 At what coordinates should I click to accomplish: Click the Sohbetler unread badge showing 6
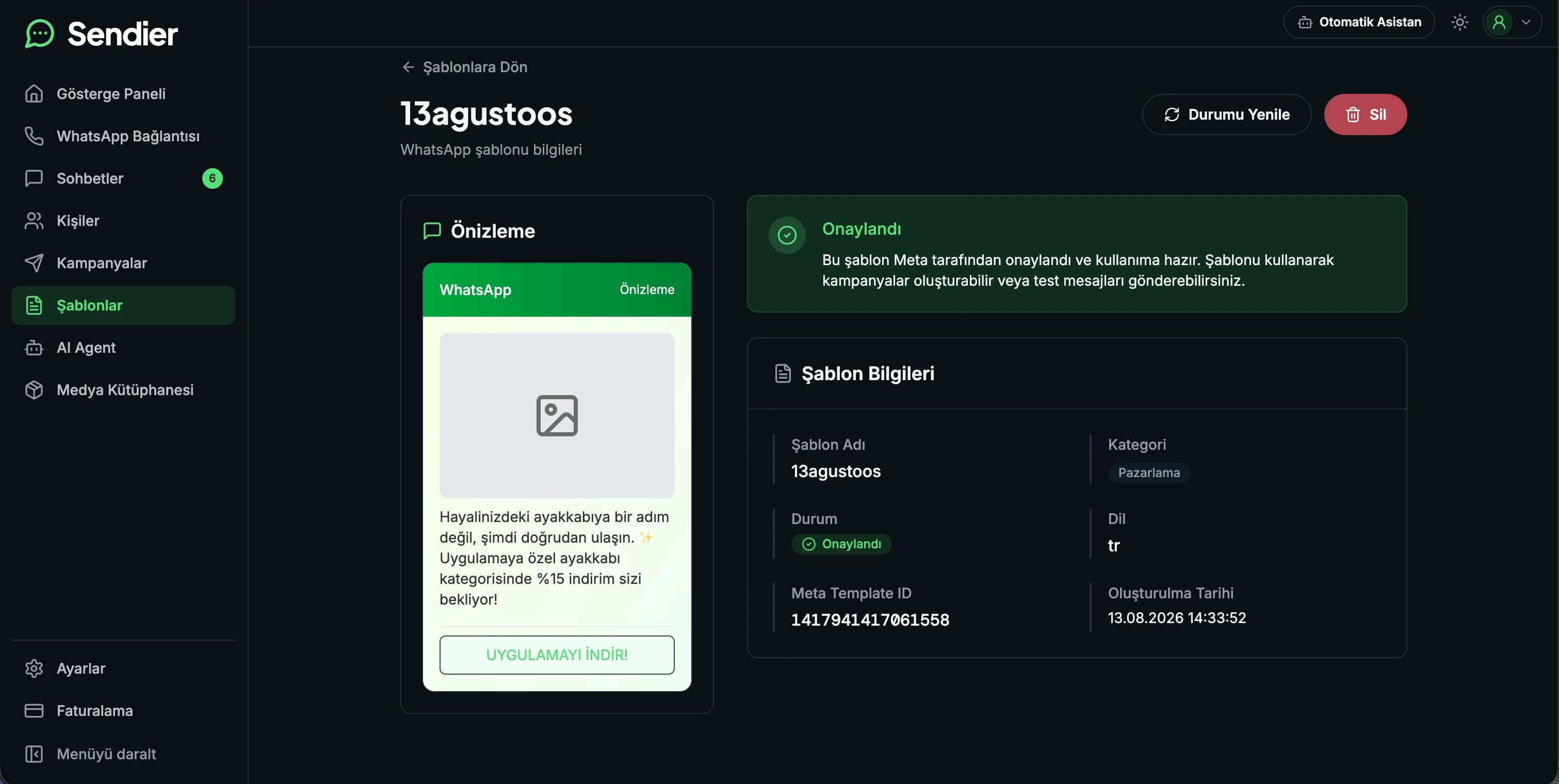[213, 178]
